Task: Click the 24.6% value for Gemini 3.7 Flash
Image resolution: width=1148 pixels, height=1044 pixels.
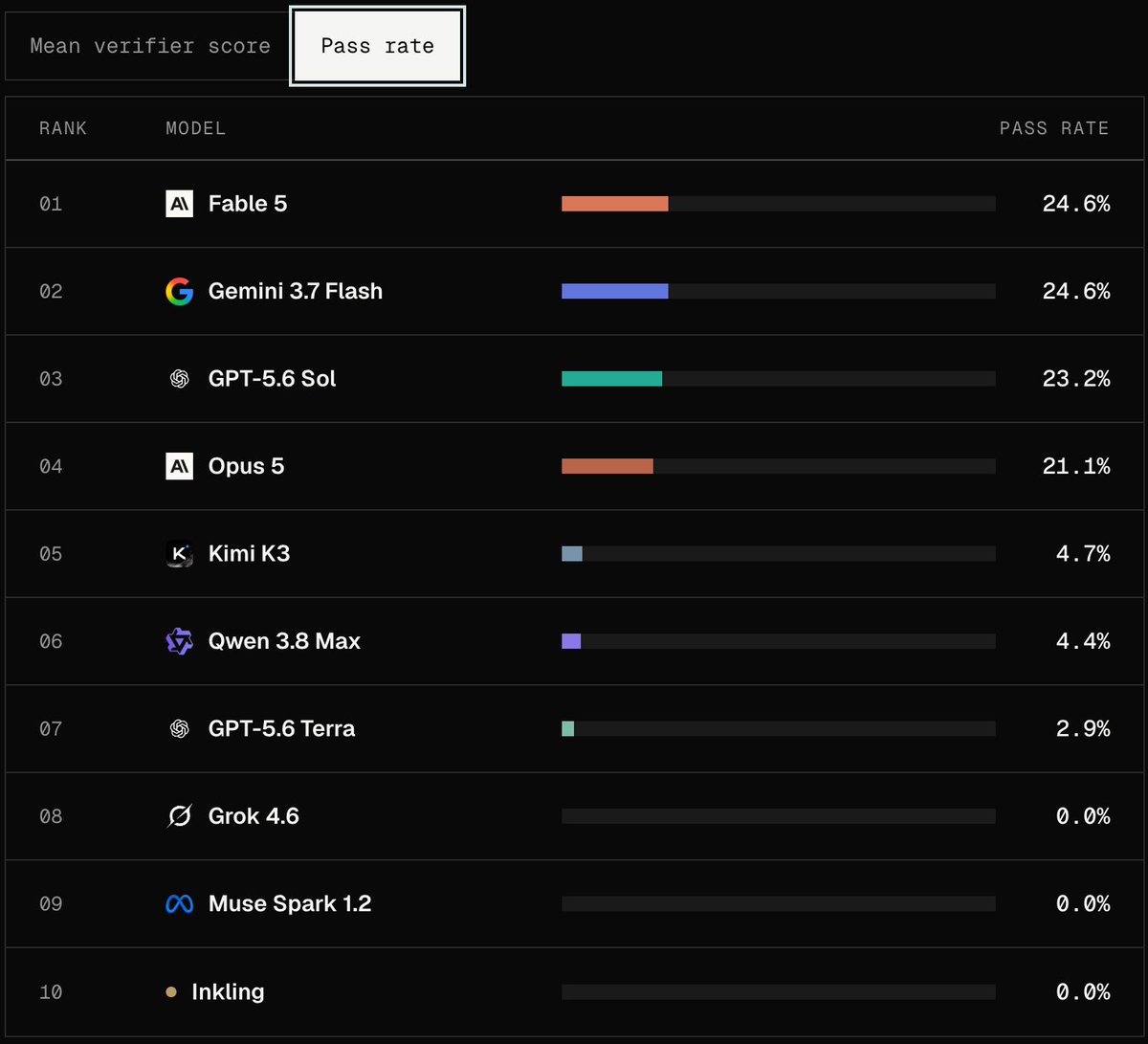Action: pyautogui.click(x=1076, y=291)
